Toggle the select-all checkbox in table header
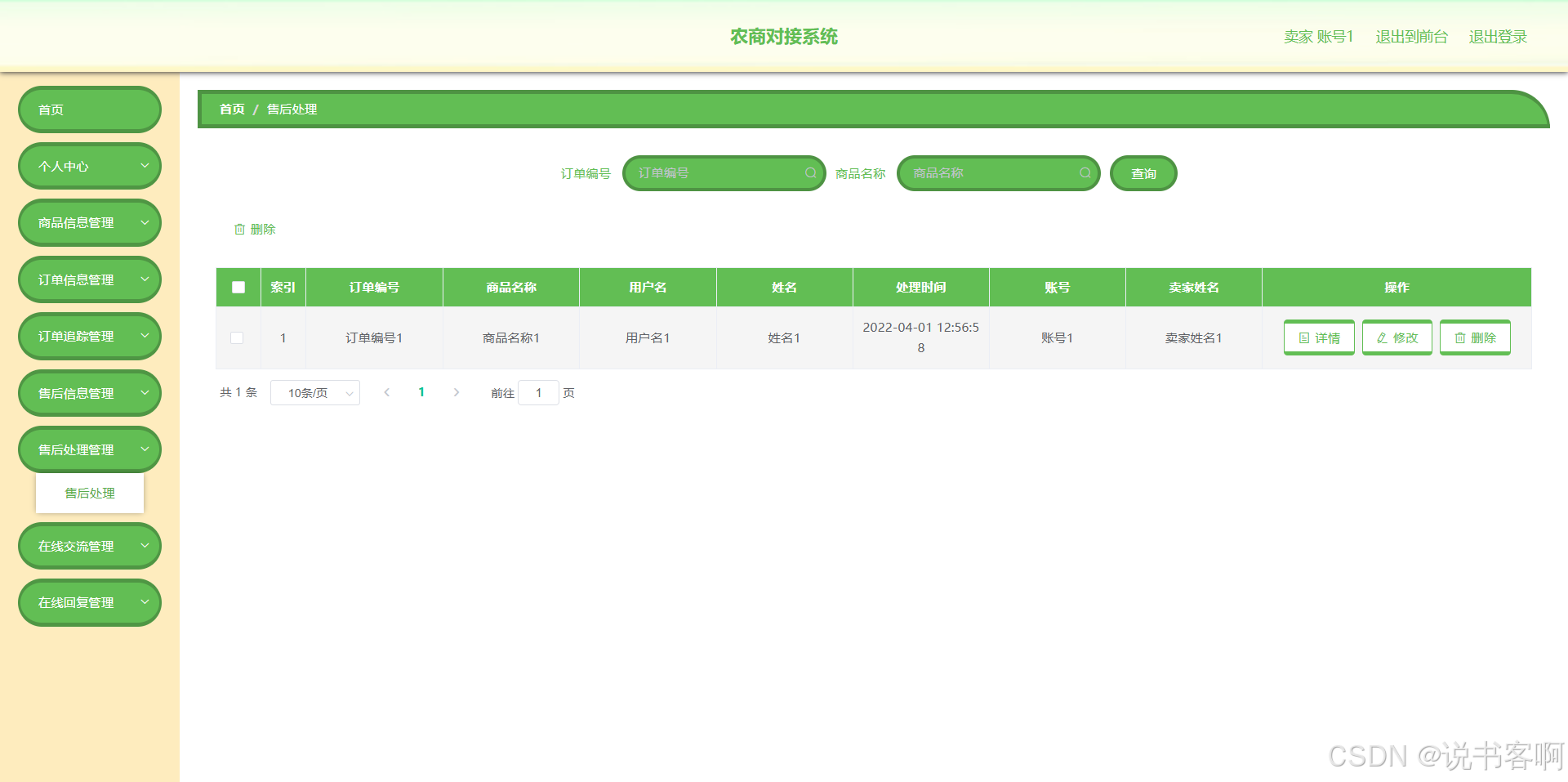This screenshot has height=782, width=1568. coord(238,288)
